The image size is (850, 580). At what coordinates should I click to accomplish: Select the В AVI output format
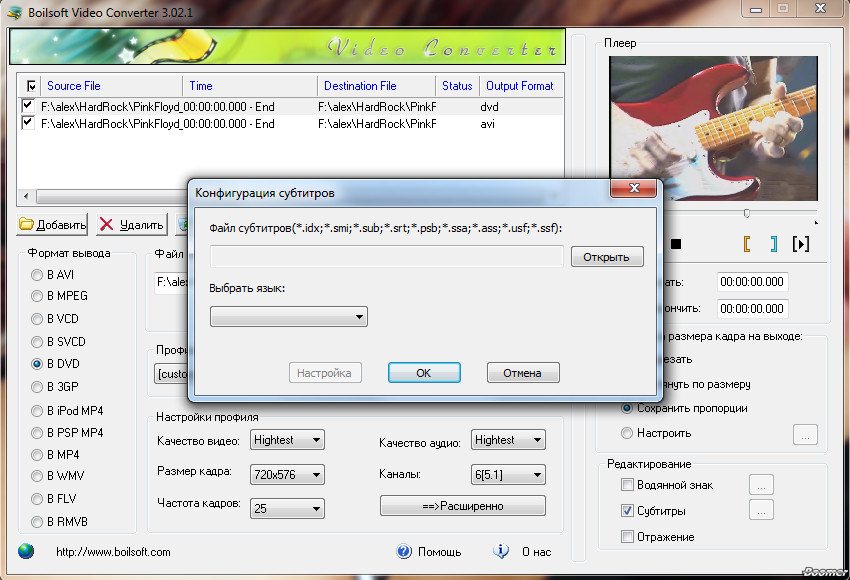pos(37,275)
